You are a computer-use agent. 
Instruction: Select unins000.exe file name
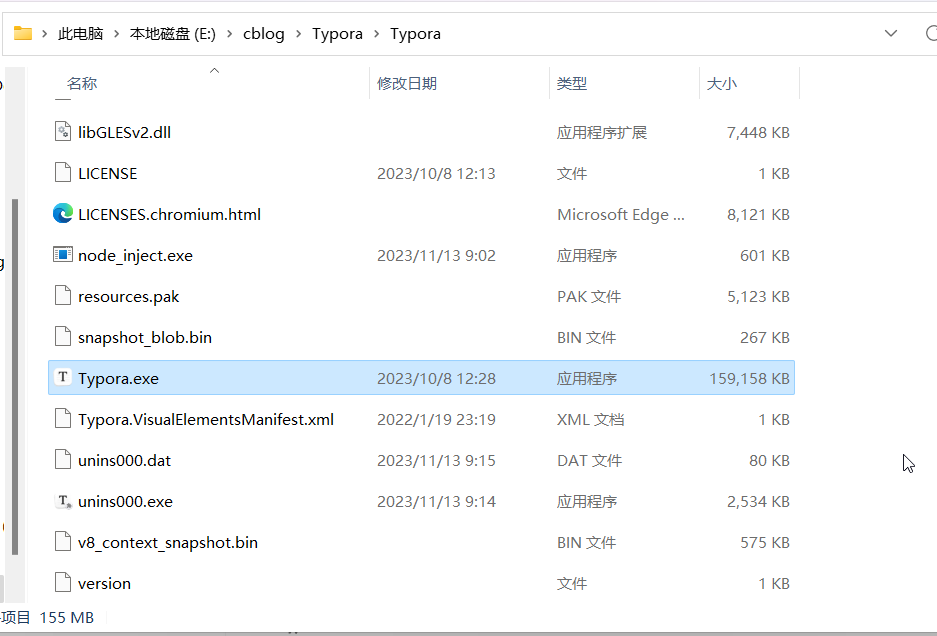coord(125,501)
